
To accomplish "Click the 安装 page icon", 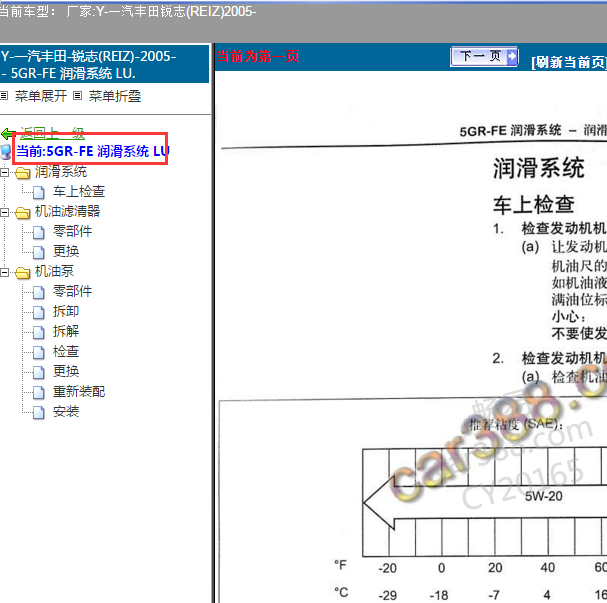I will click(x=38, y=413).
